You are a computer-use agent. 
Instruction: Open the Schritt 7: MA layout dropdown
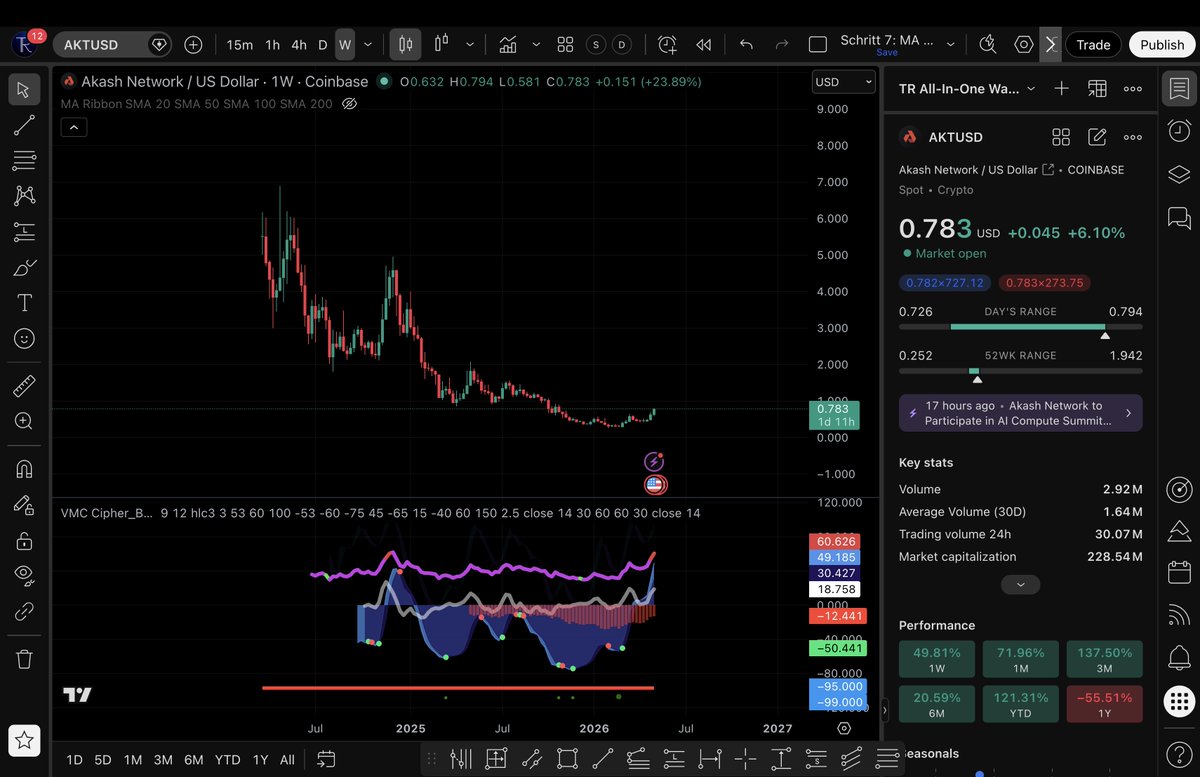[950, 45]
